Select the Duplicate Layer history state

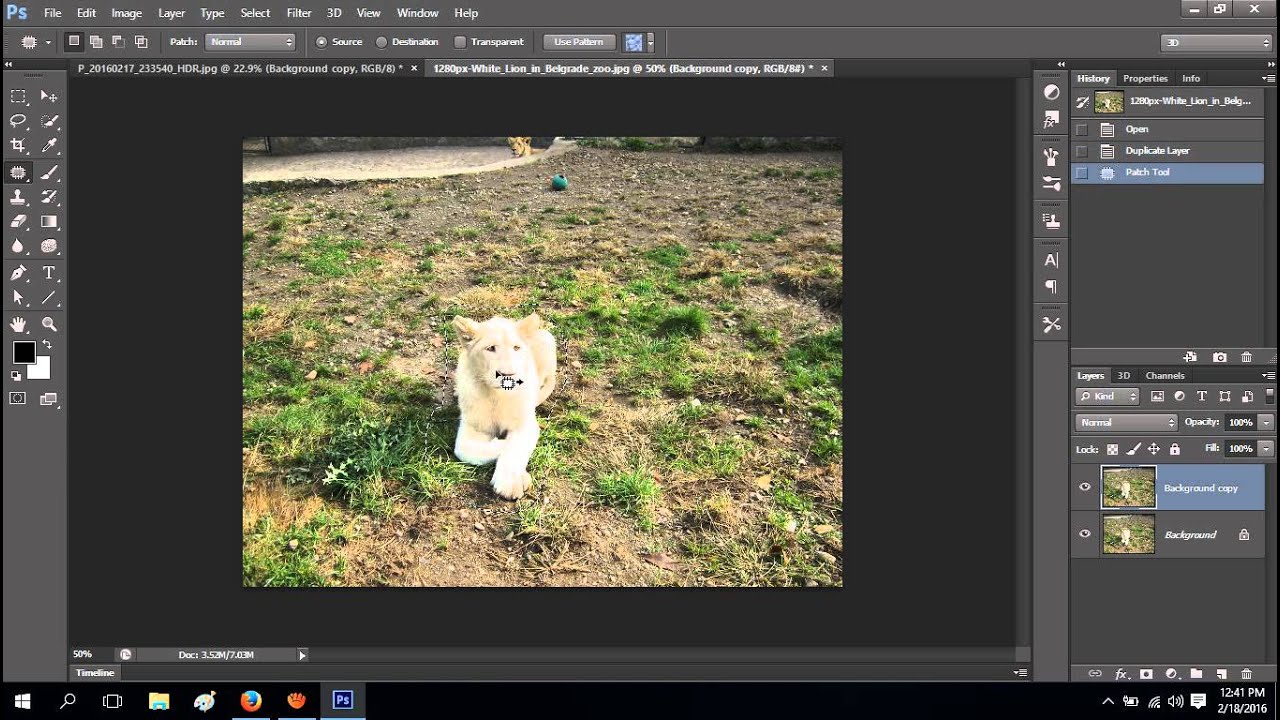pyautogui.click(x=1167, y=151)
